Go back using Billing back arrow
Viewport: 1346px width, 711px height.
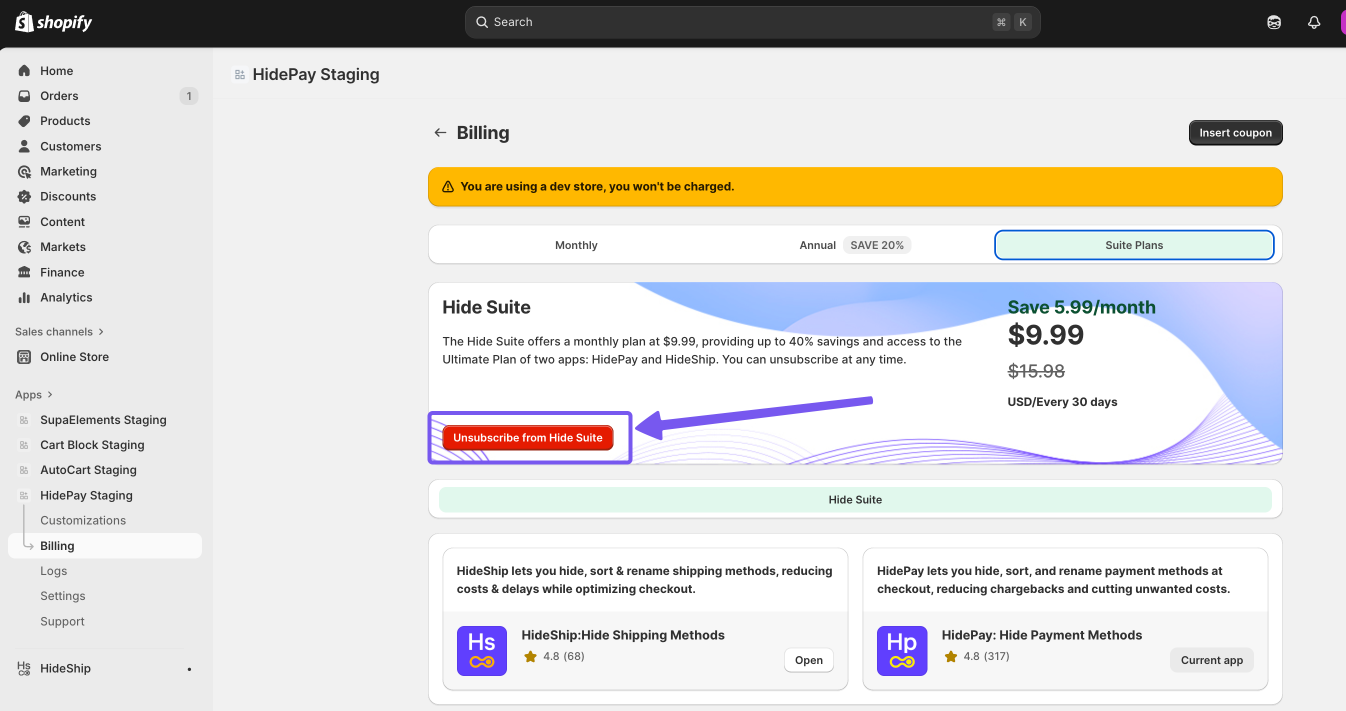(x=440, y=133)
